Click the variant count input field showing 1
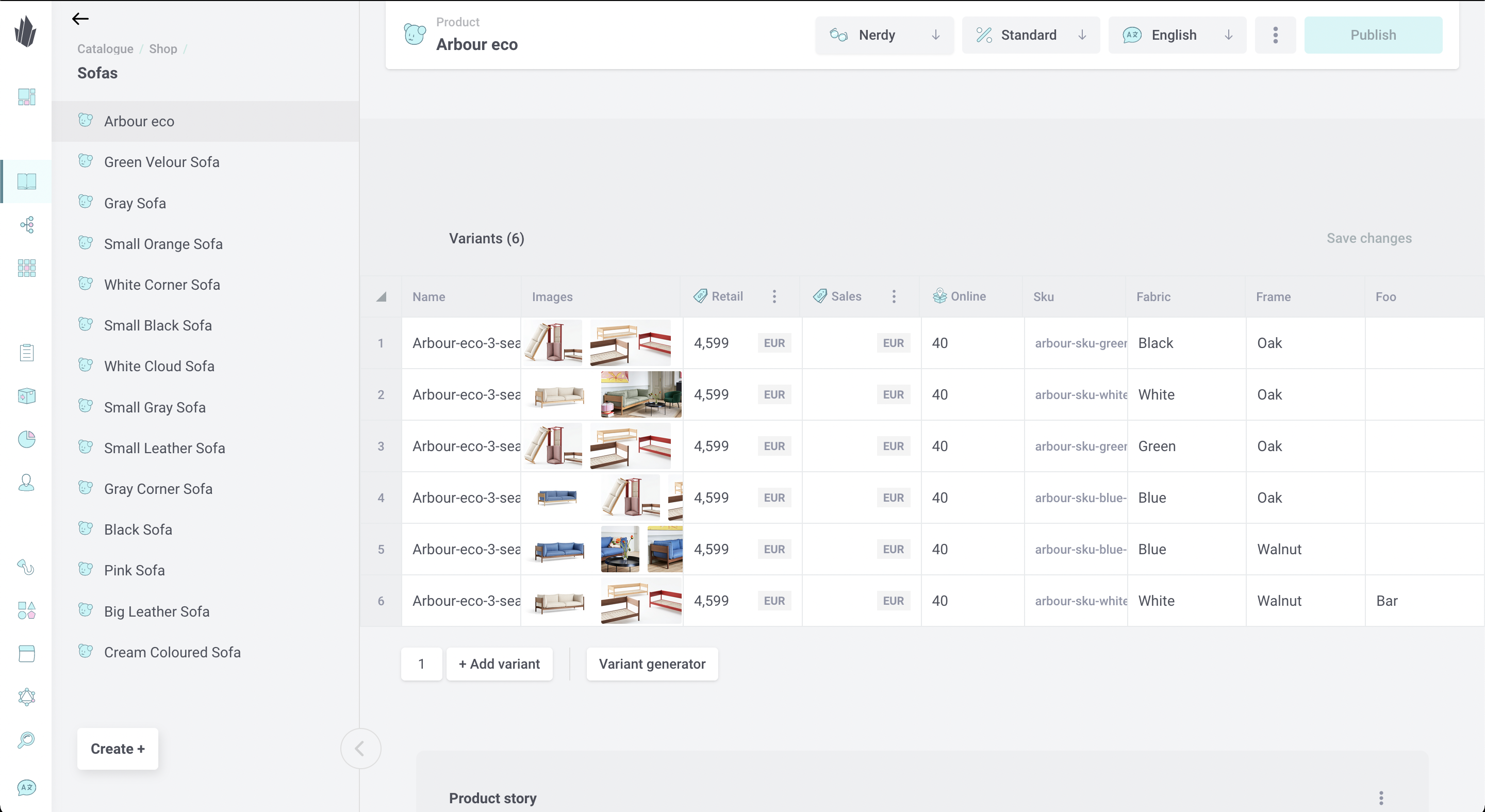 pyautogui.click(x=421, y=664)
